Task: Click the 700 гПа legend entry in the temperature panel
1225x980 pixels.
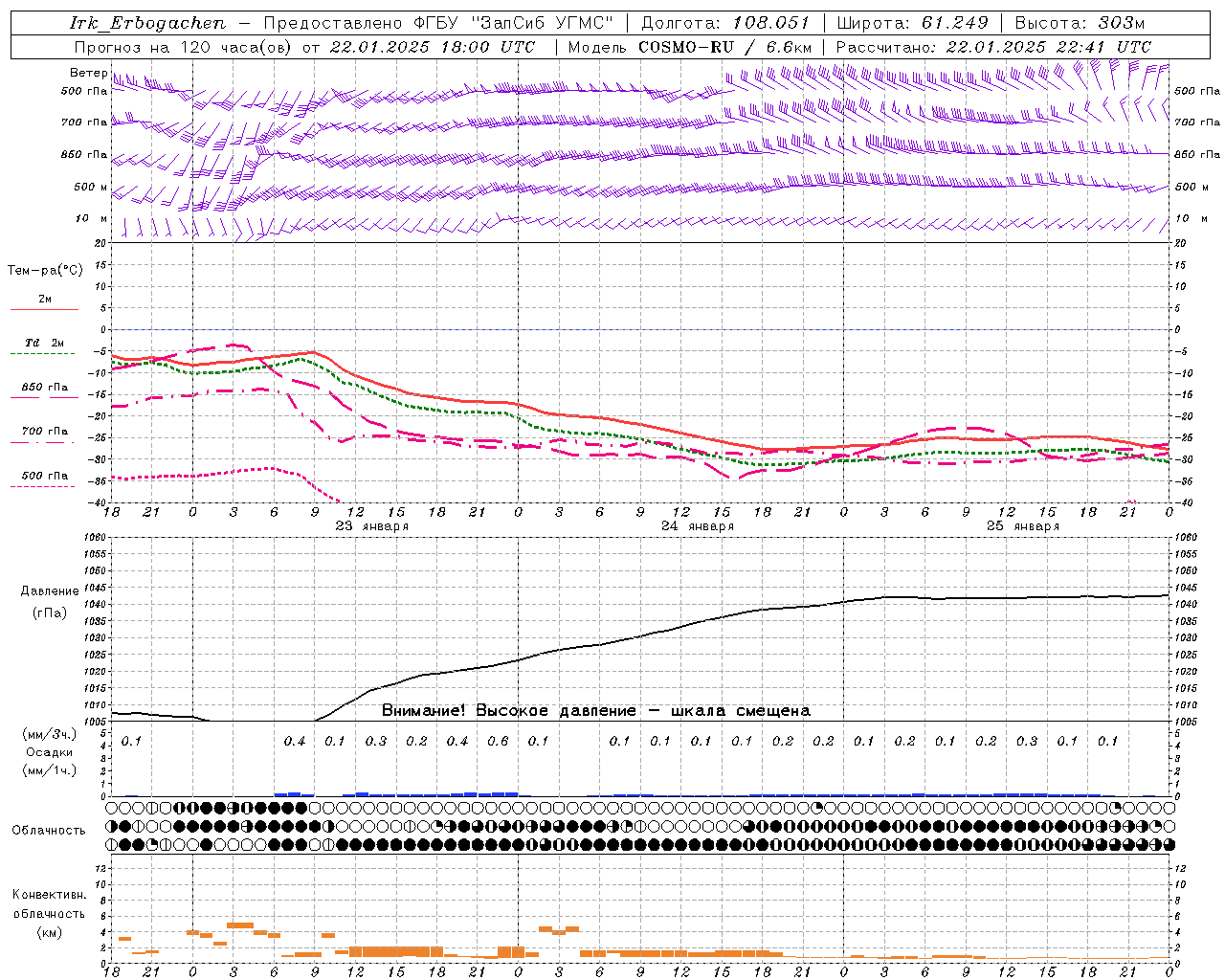Action: (45, 432)
